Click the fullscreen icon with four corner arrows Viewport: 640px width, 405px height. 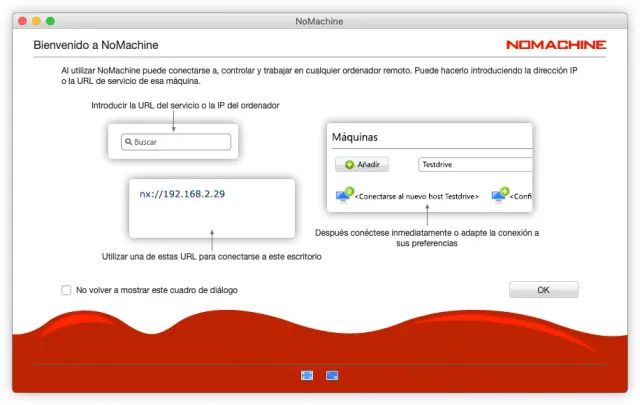pos(307,375)
